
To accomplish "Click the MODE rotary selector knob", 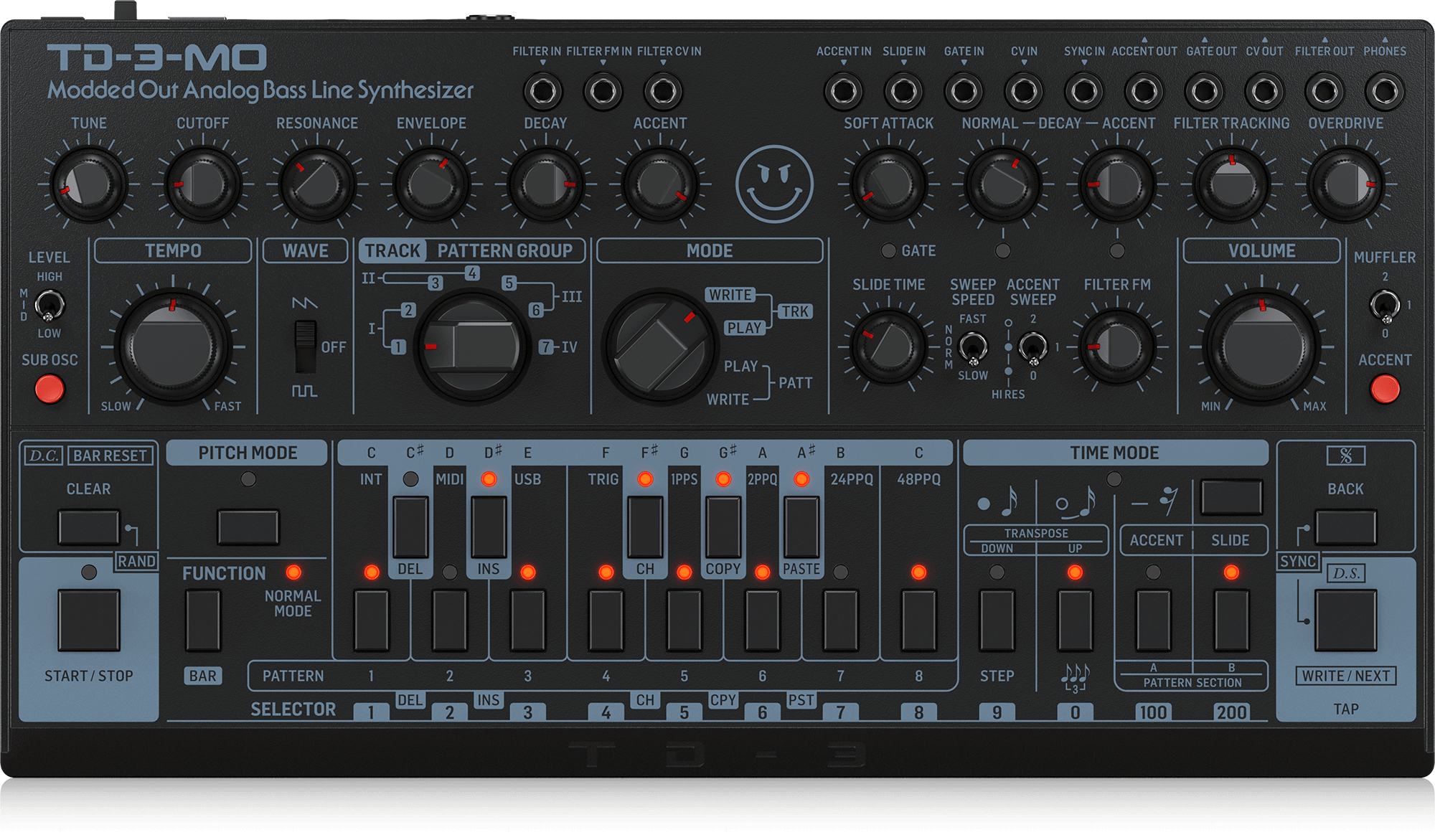I will pos(659,346).
